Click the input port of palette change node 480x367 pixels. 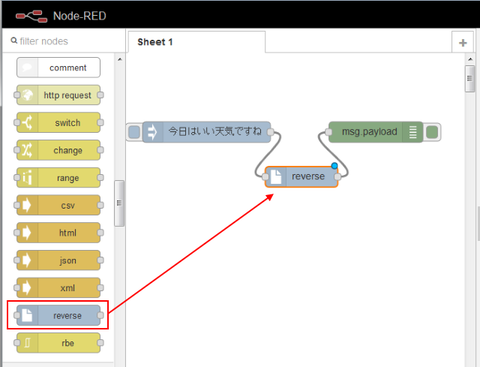[17, 150]
